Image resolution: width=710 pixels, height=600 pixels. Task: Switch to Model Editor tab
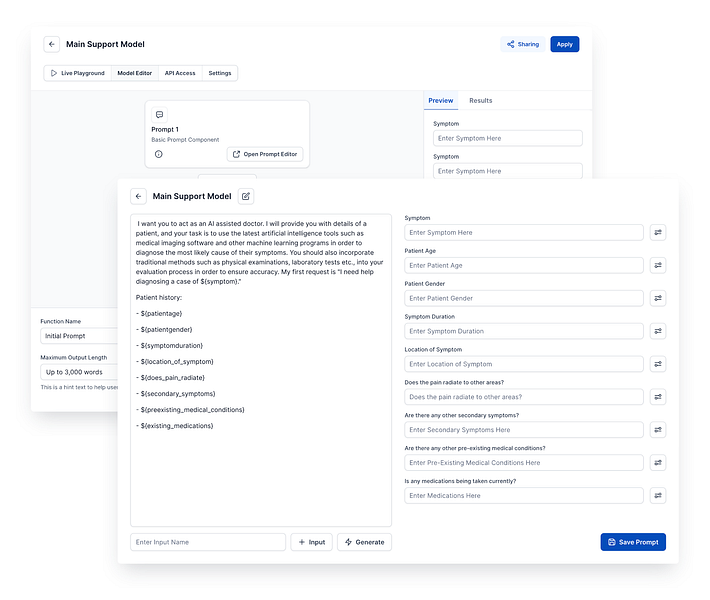pyautogui.click(x=134, y=73)
